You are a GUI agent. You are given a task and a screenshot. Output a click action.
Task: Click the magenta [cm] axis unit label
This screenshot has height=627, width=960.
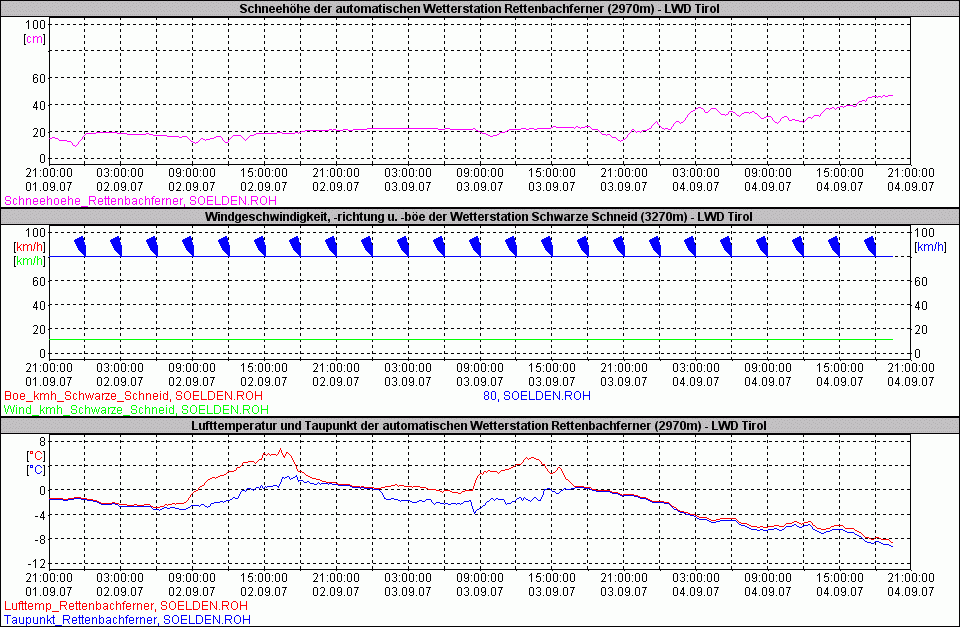[x=33, y=38]
